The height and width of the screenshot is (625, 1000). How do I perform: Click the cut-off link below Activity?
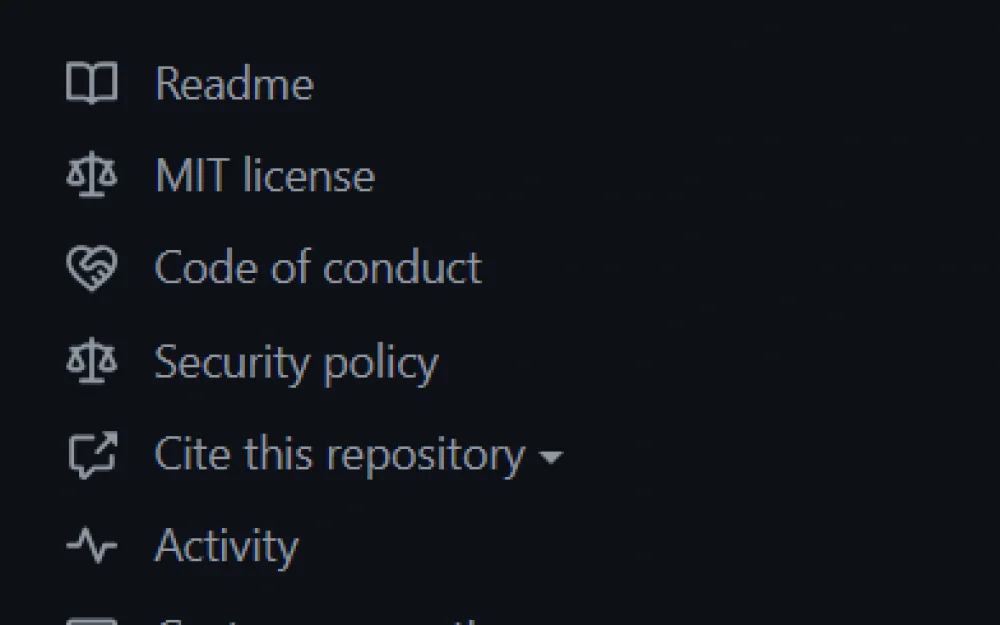(x=320, y=620)
